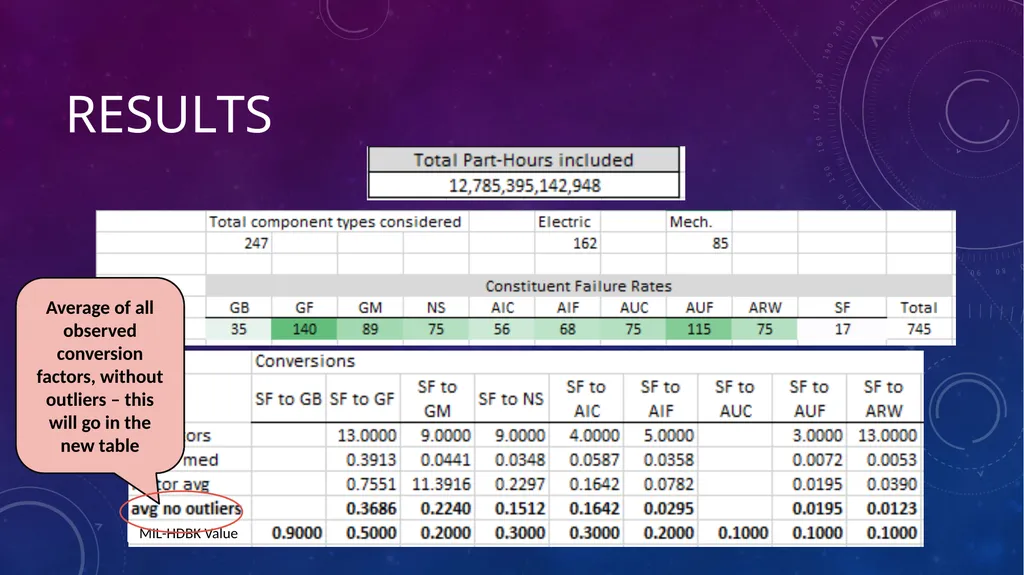
Task: Select the value 0.3913
Action: (x=371, y=460)
